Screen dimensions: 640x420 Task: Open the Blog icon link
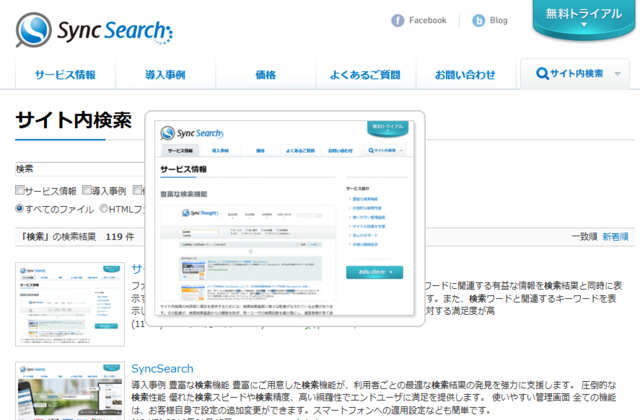[479, 20]
